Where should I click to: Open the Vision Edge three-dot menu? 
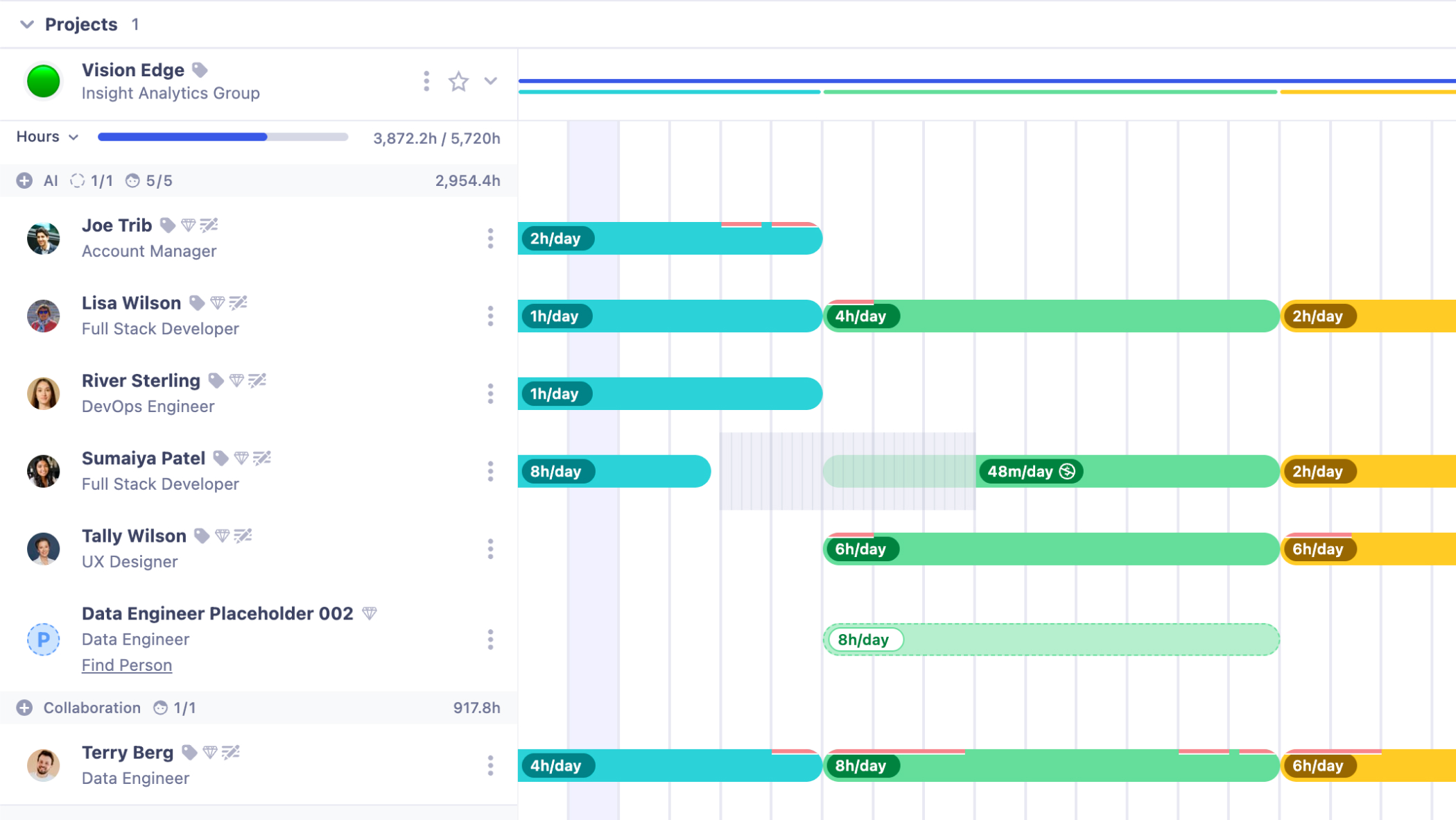coord(426,81)
